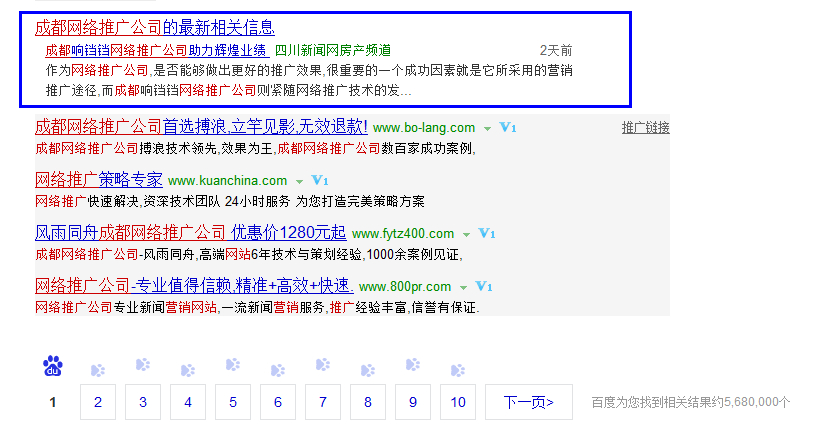Viewport: 816px width, 434px height.
Task: Click the paw icon above page 3
Action: 143,365
